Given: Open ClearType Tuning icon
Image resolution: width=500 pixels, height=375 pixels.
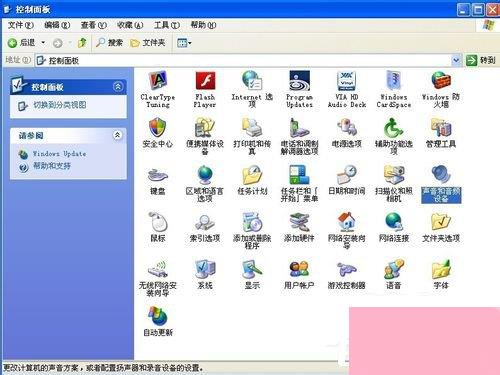Looking at the screenshot, I should pyautogui.click(x=158, y=81).
